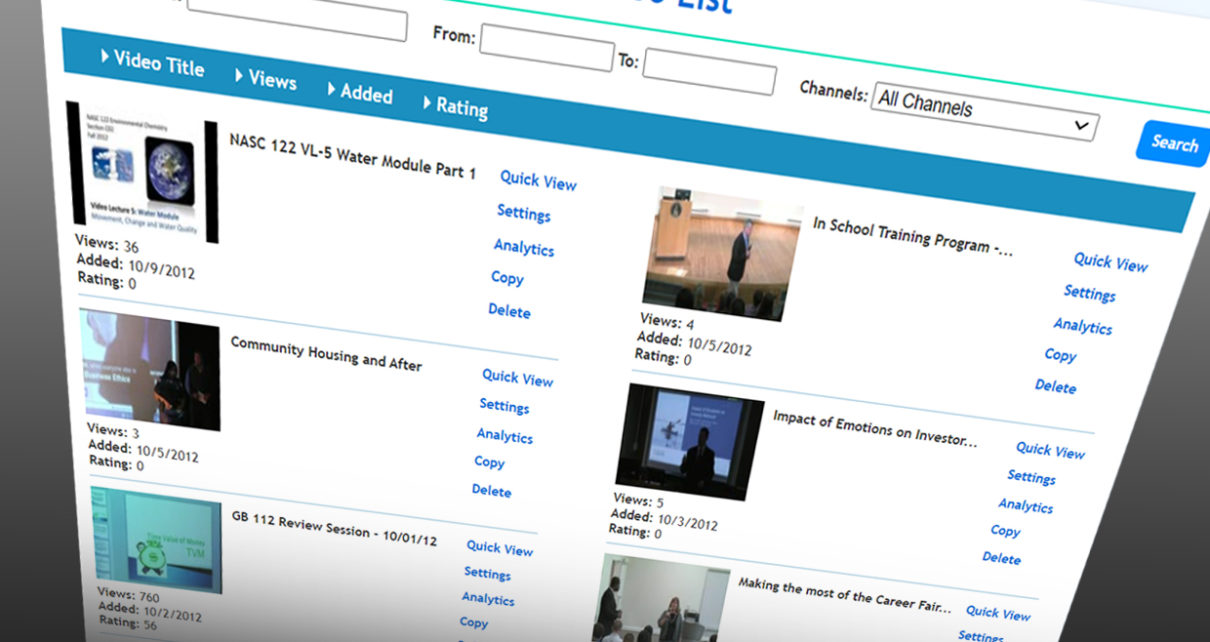This screenshot has height=642, width=1210.
Task: View Analytics for GB 112 Review Session
Action: pyautogui.click(x=488, y=598)
